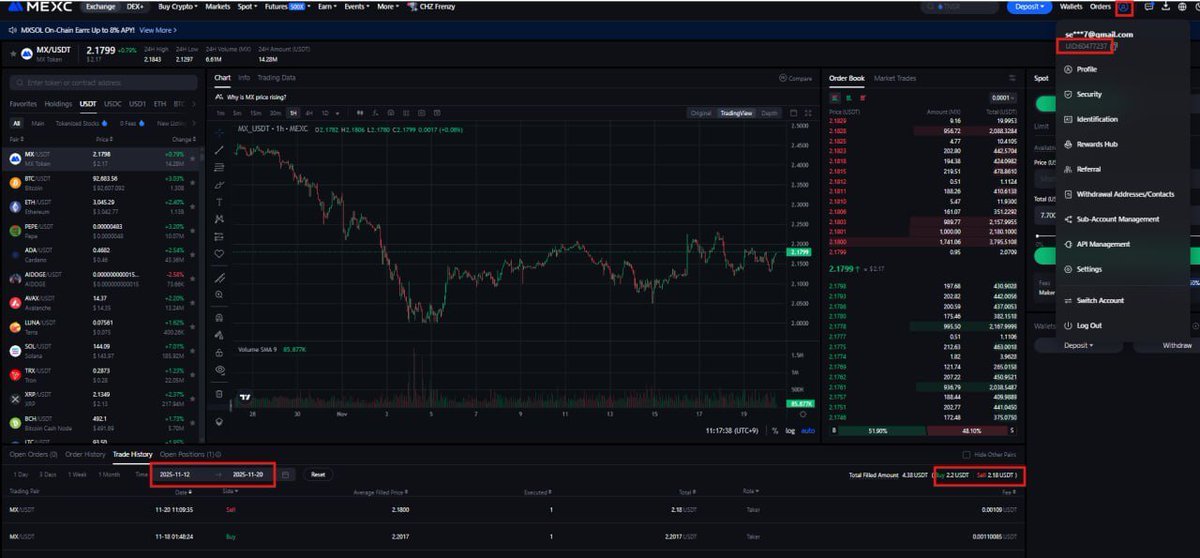The width and height of the screenshot is (1200, 558).
Task: Open the calendar icon beside date range
Action: (287, 474)
